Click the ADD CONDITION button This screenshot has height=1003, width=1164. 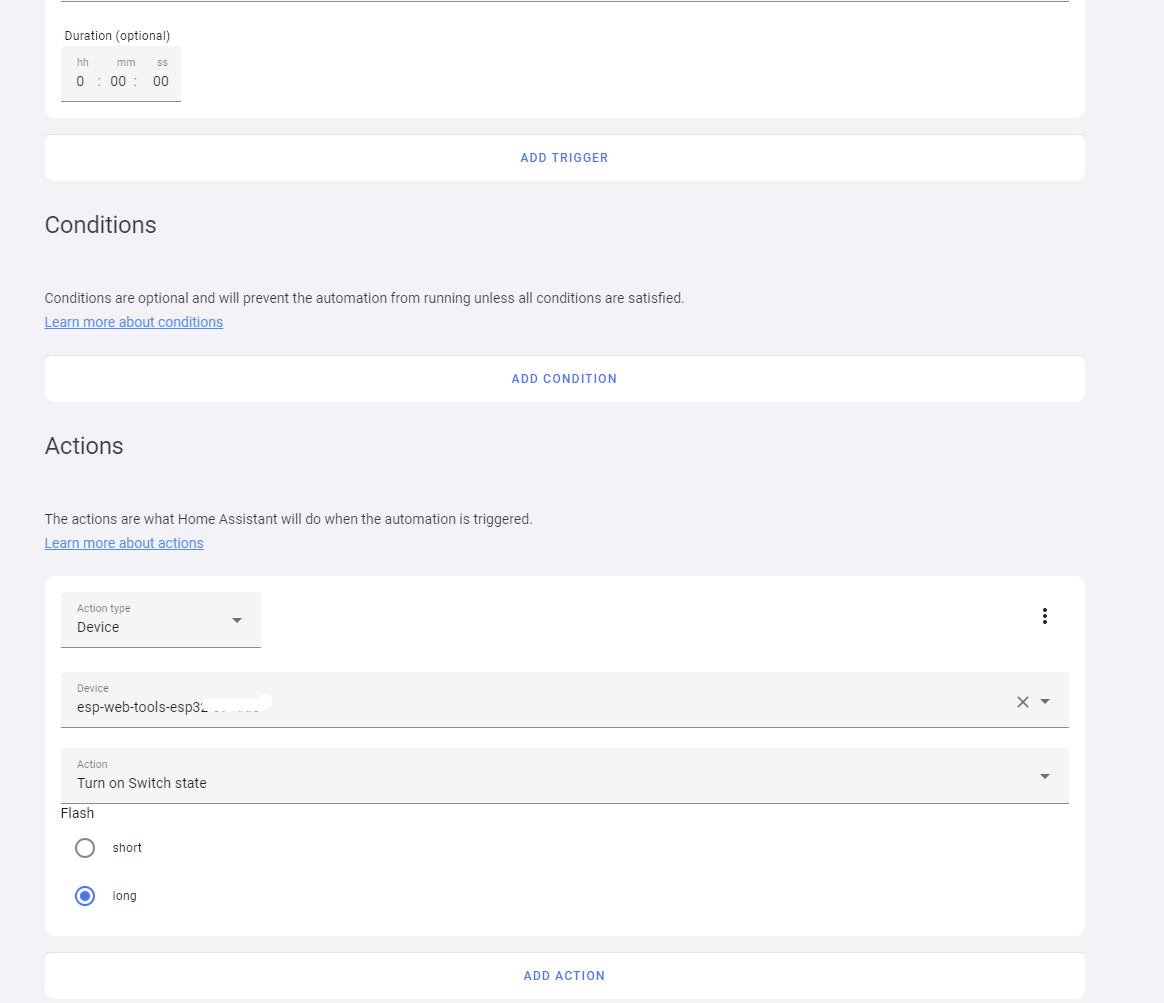[564, 379]
